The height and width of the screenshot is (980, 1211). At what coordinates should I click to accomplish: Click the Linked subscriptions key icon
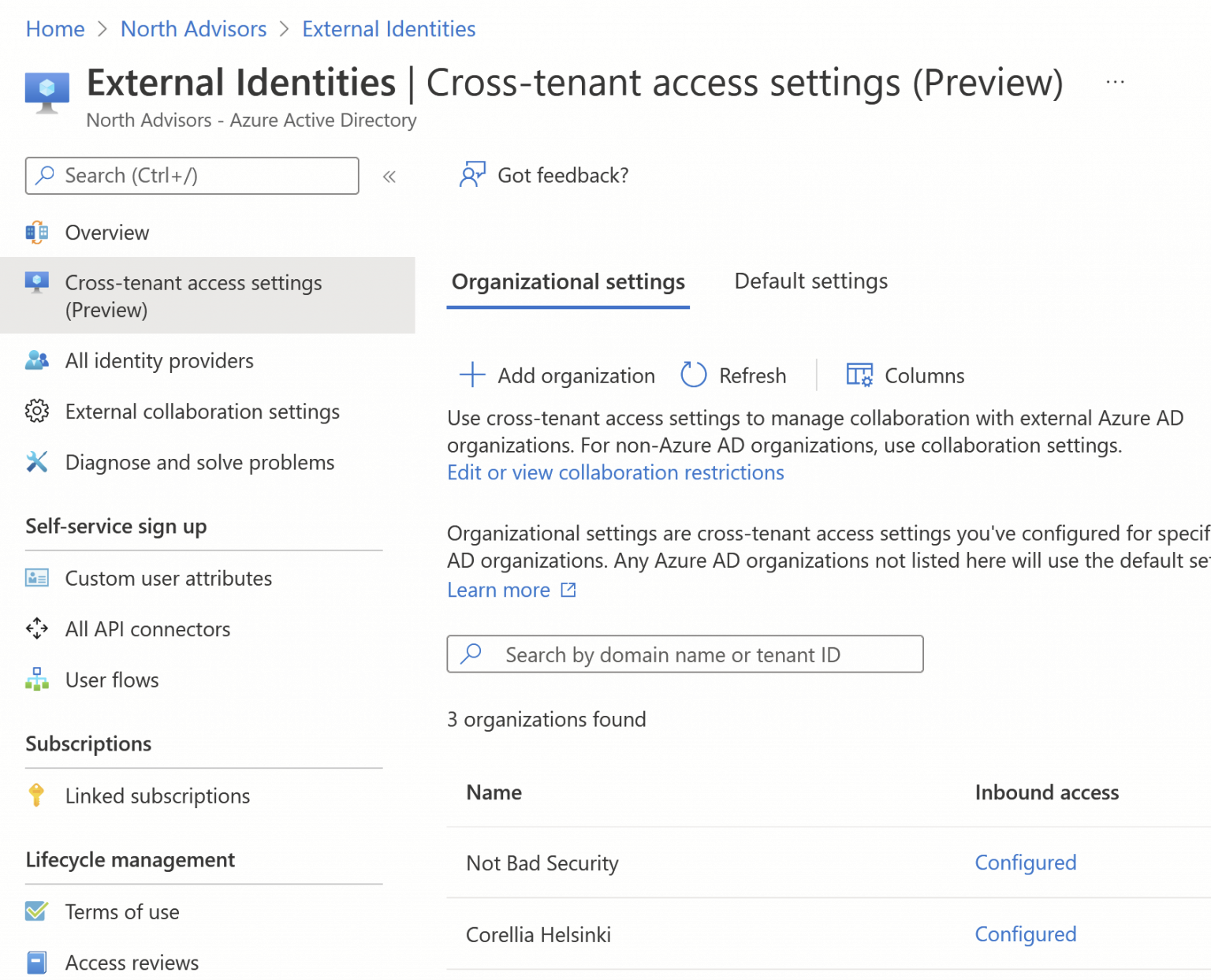[x=36, y=796]
